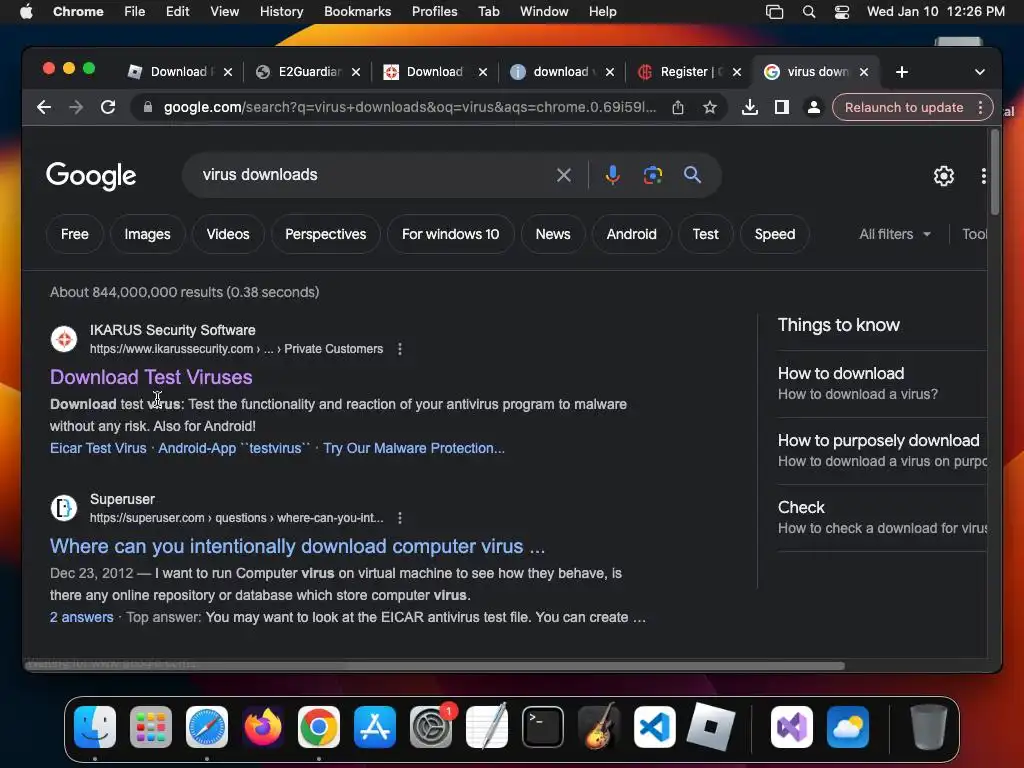Viewport: 1024px width, 768px height.
Task: Launch Safari from the Dock
Action: (207, 727)
